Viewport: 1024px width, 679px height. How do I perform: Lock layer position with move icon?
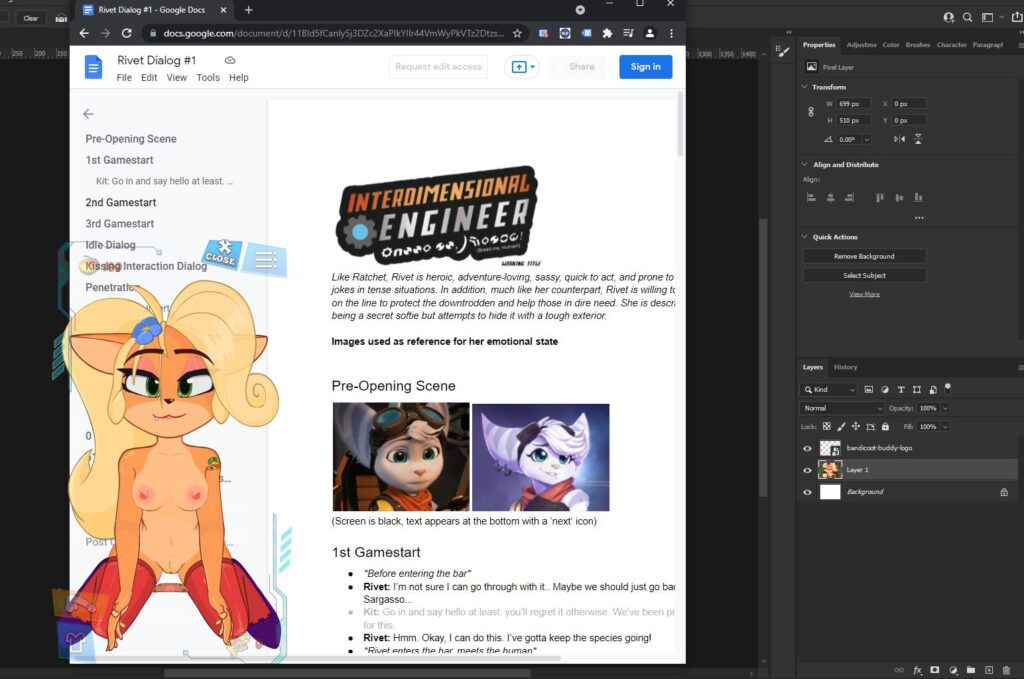click(x=856, y=426)
